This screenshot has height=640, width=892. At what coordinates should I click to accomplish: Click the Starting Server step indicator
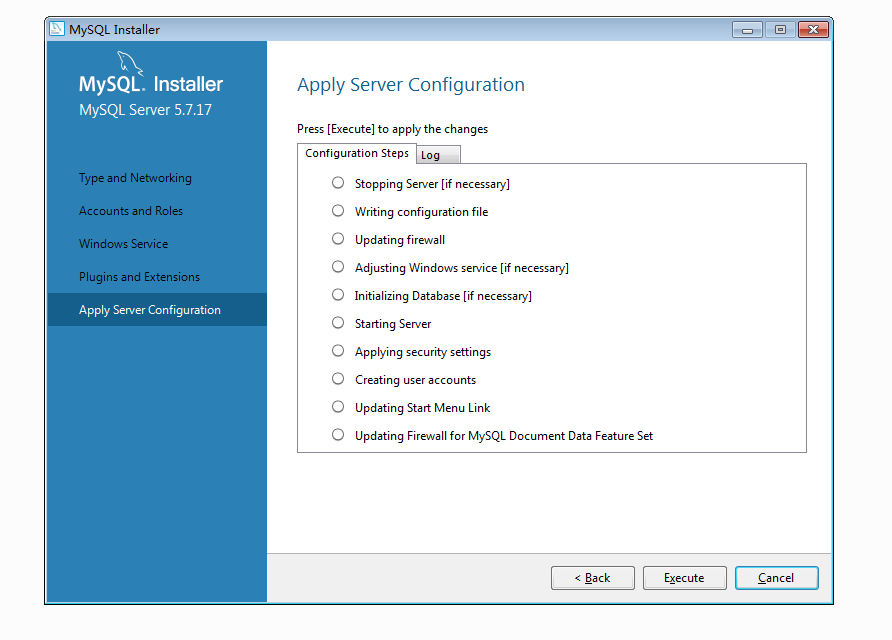338,323
